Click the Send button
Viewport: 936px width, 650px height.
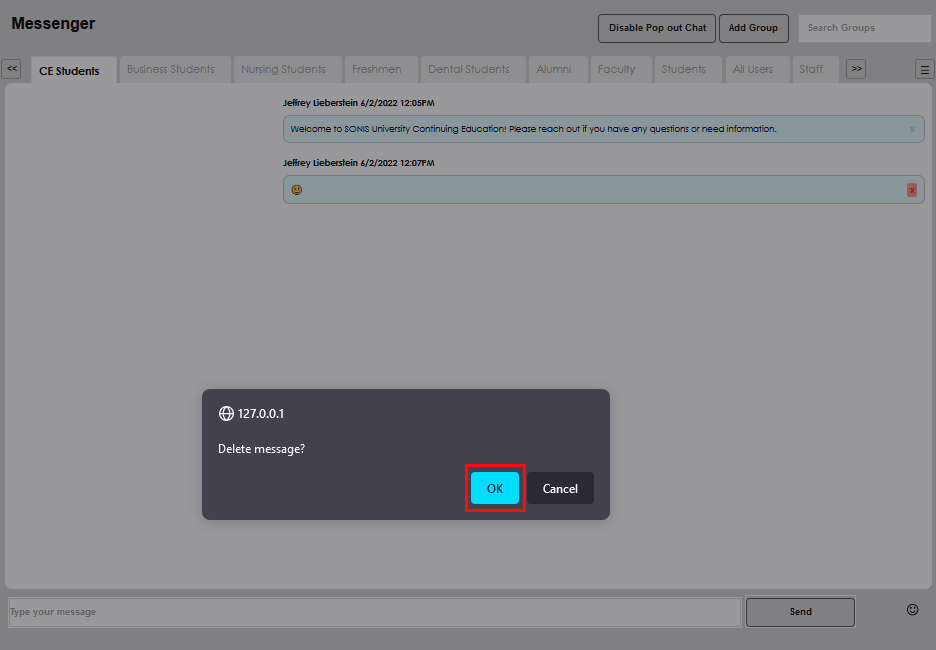(x=800, y=612)
